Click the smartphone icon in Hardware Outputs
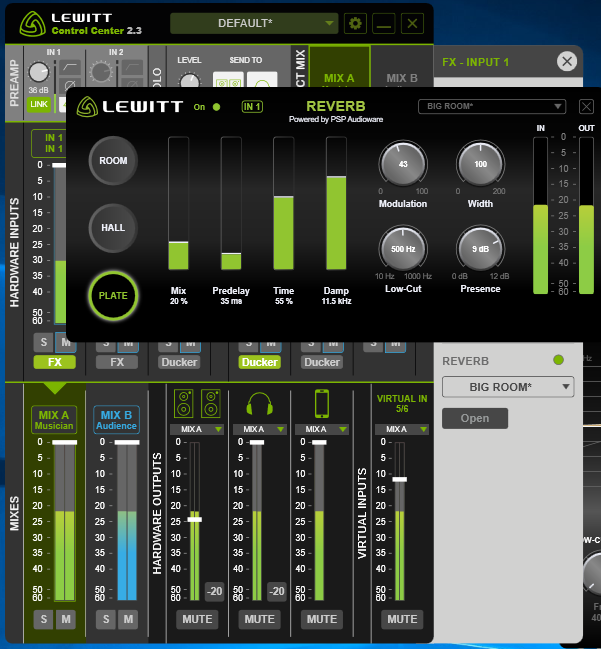 pyautogui.click(x=322, y=404)
